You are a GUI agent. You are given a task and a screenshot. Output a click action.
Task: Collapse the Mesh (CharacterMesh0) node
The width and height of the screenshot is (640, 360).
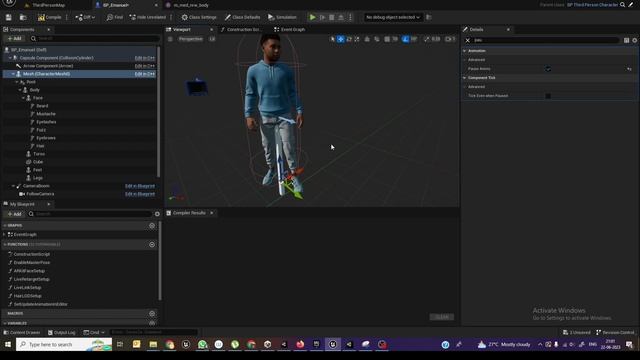(x=13, y=74)
